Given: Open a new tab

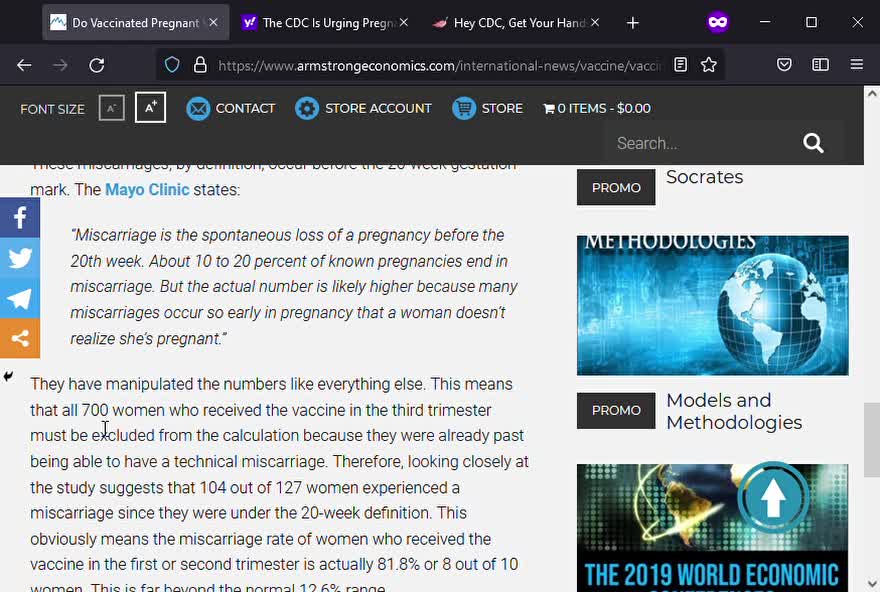Looking at the screenshot, I should click(x=632, y=23).
